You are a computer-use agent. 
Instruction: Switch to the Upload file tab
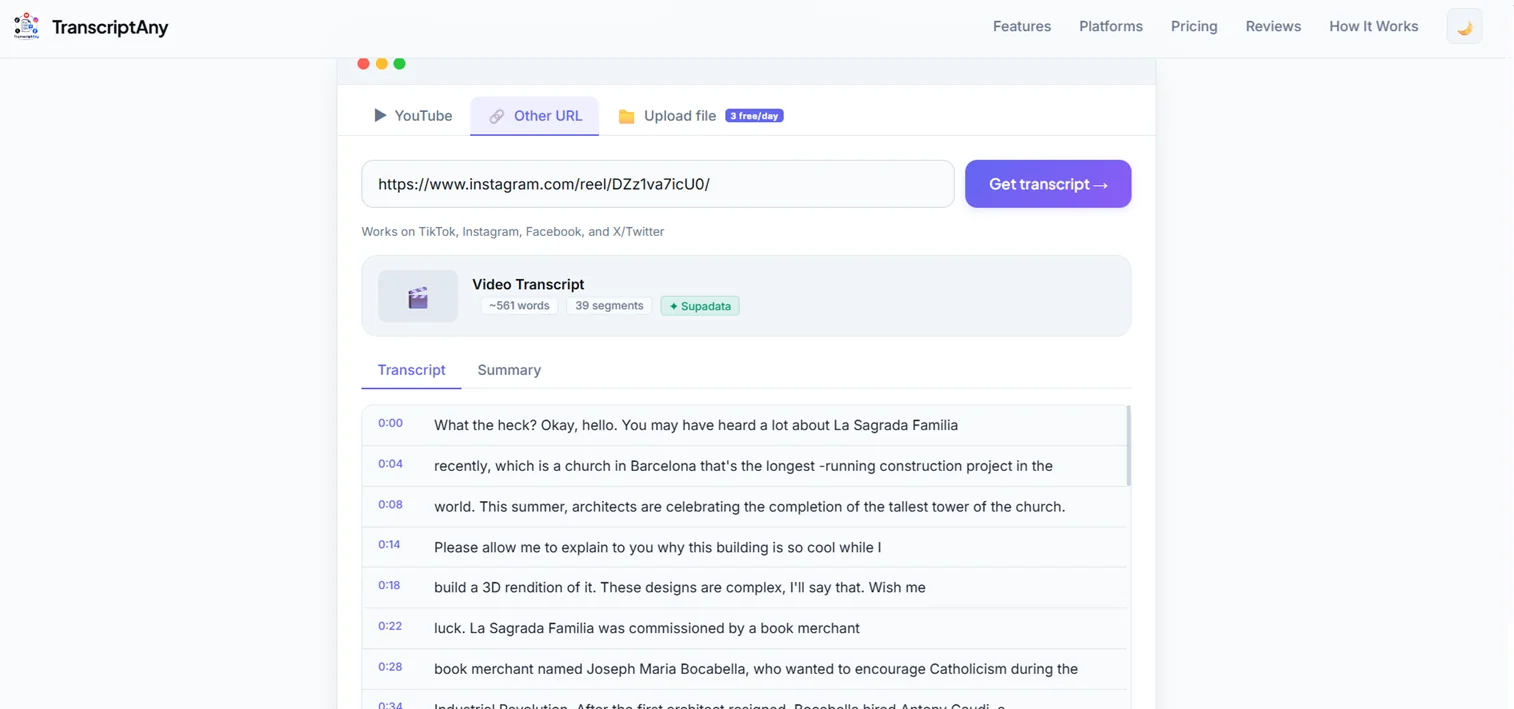(x=700, y=116)
